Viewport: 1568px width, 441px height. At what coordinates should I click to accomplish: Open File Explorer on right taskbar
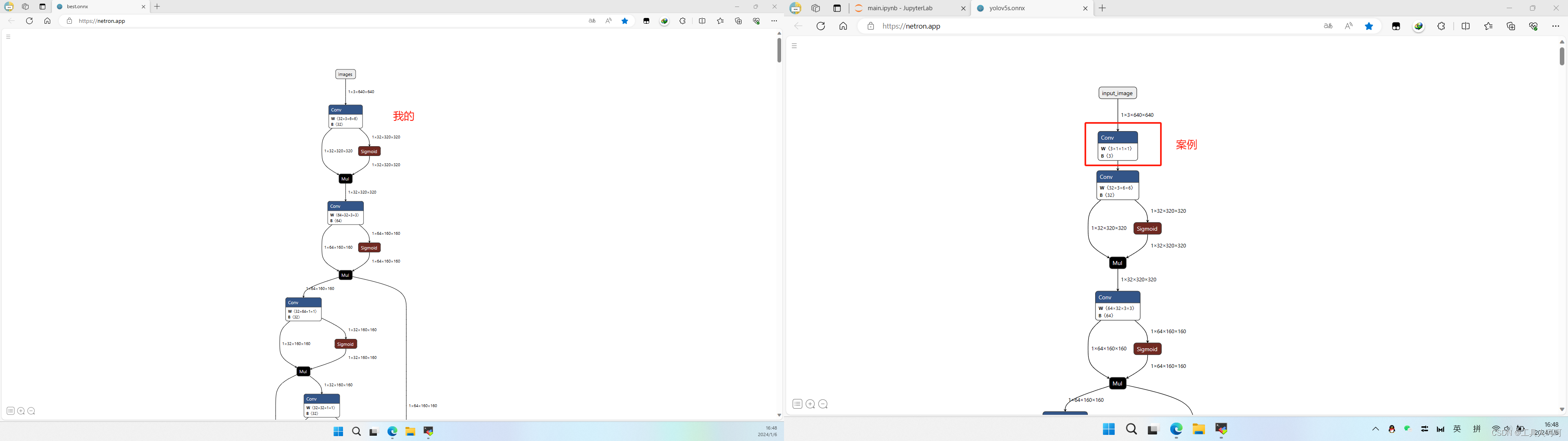[x=1198, y=430]
